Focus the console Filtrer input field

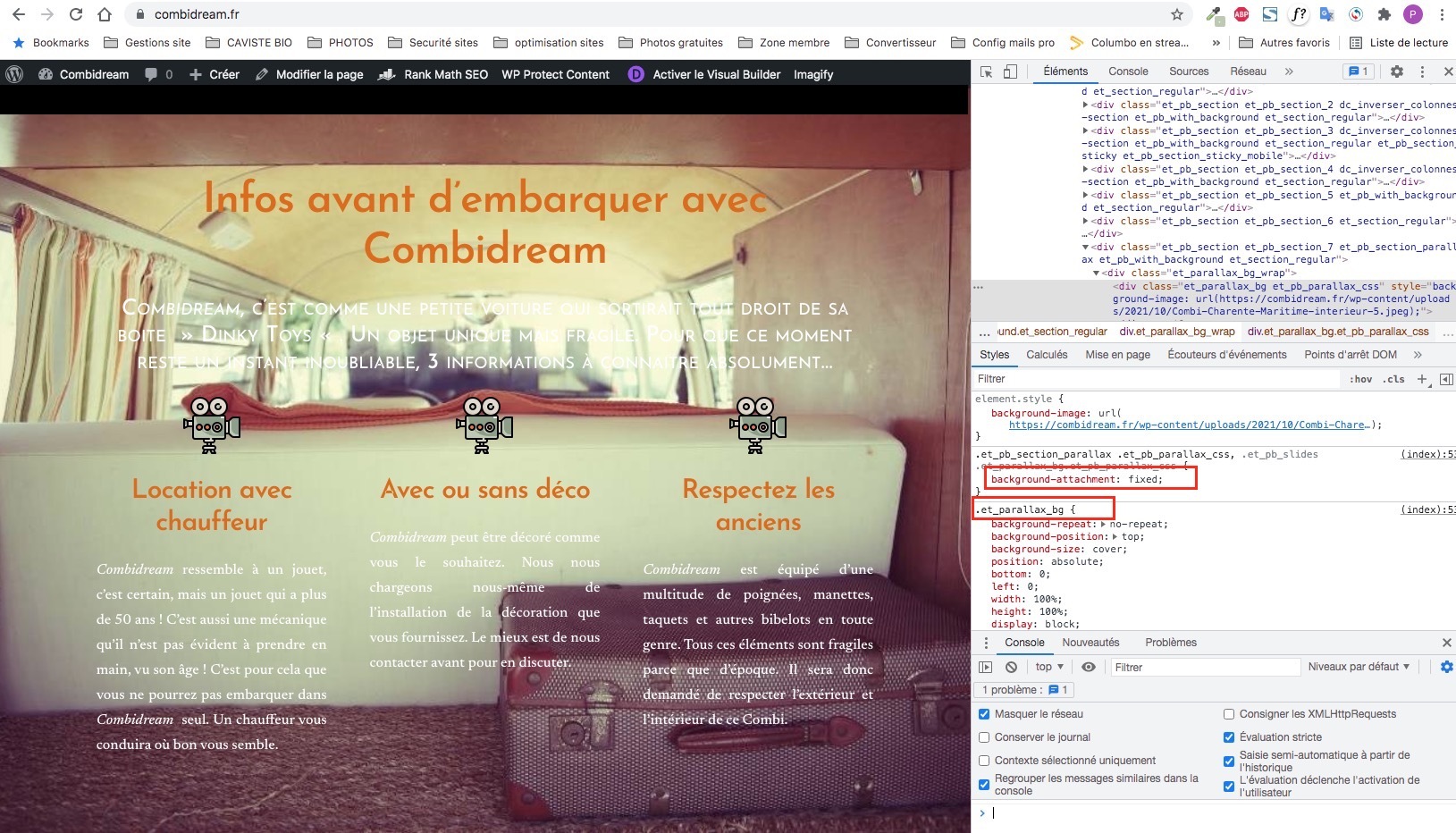click(x=1204, y=667)
